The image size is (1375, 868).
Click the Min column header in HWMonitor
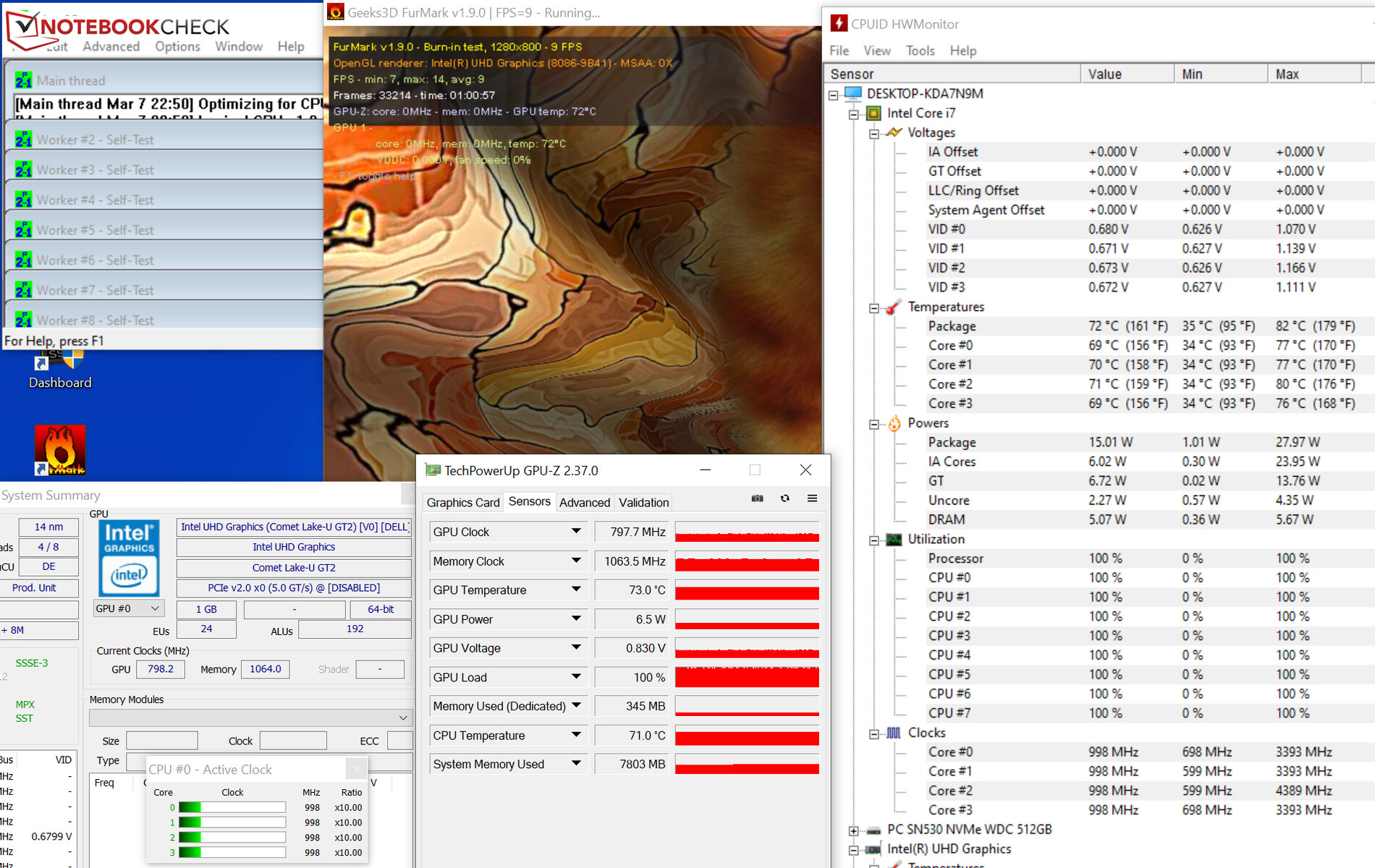(x=1222, y=74)
